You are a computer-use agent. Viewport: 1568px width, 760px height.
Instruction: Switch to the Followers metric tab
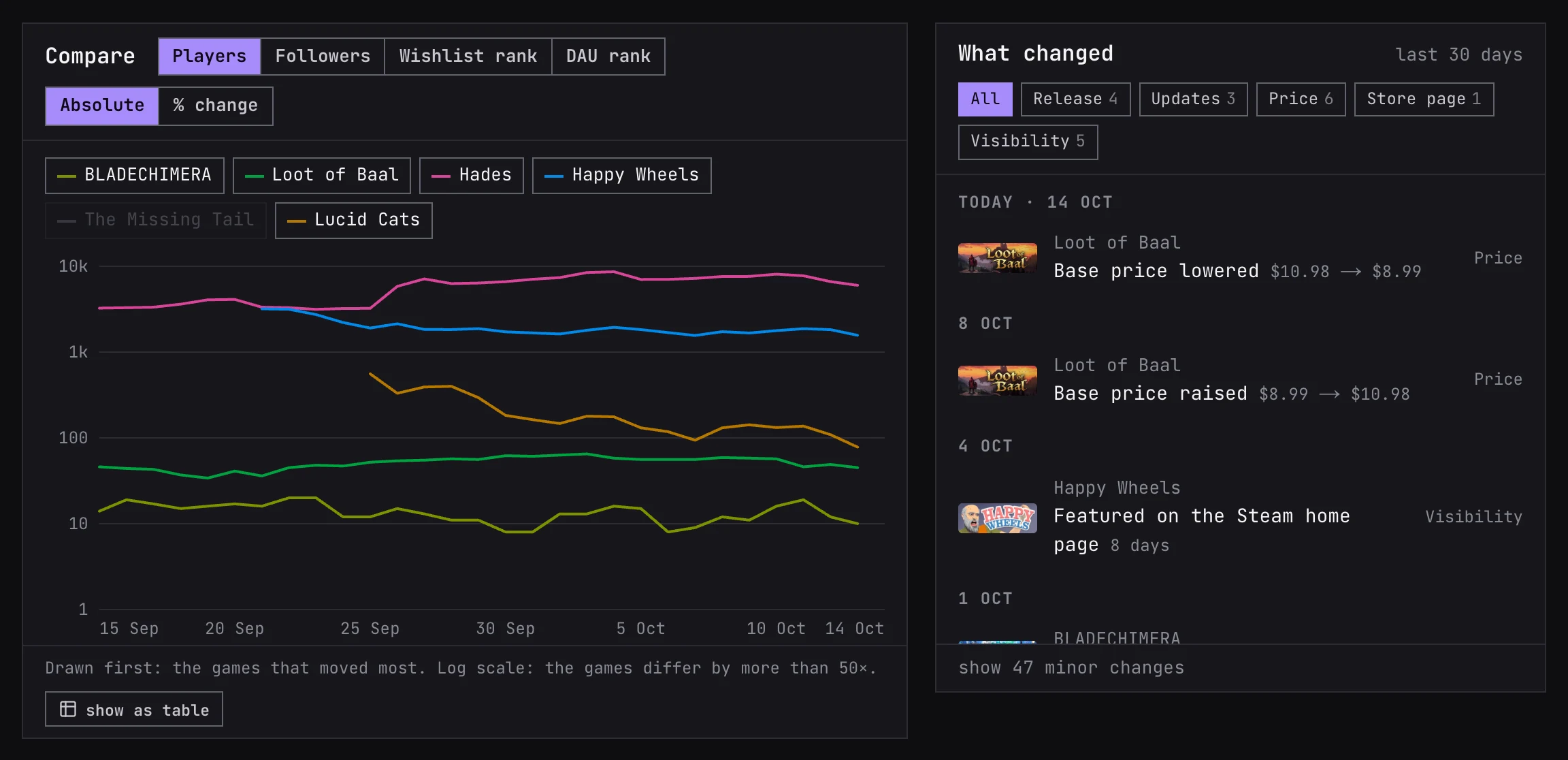(323, 57)
